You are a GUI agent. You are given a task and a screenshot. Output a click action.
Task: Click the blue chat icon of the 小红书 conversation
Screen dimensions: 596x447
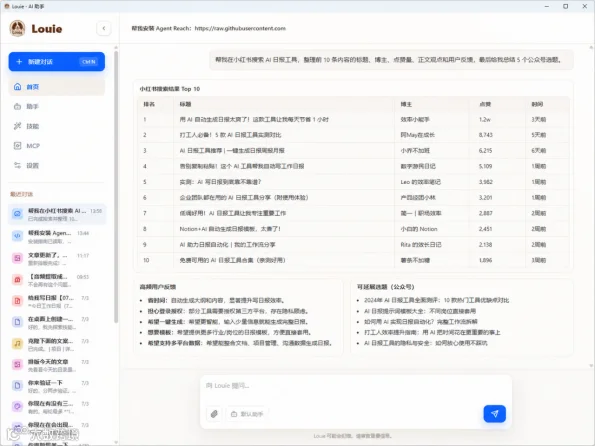tap(17, 214)
